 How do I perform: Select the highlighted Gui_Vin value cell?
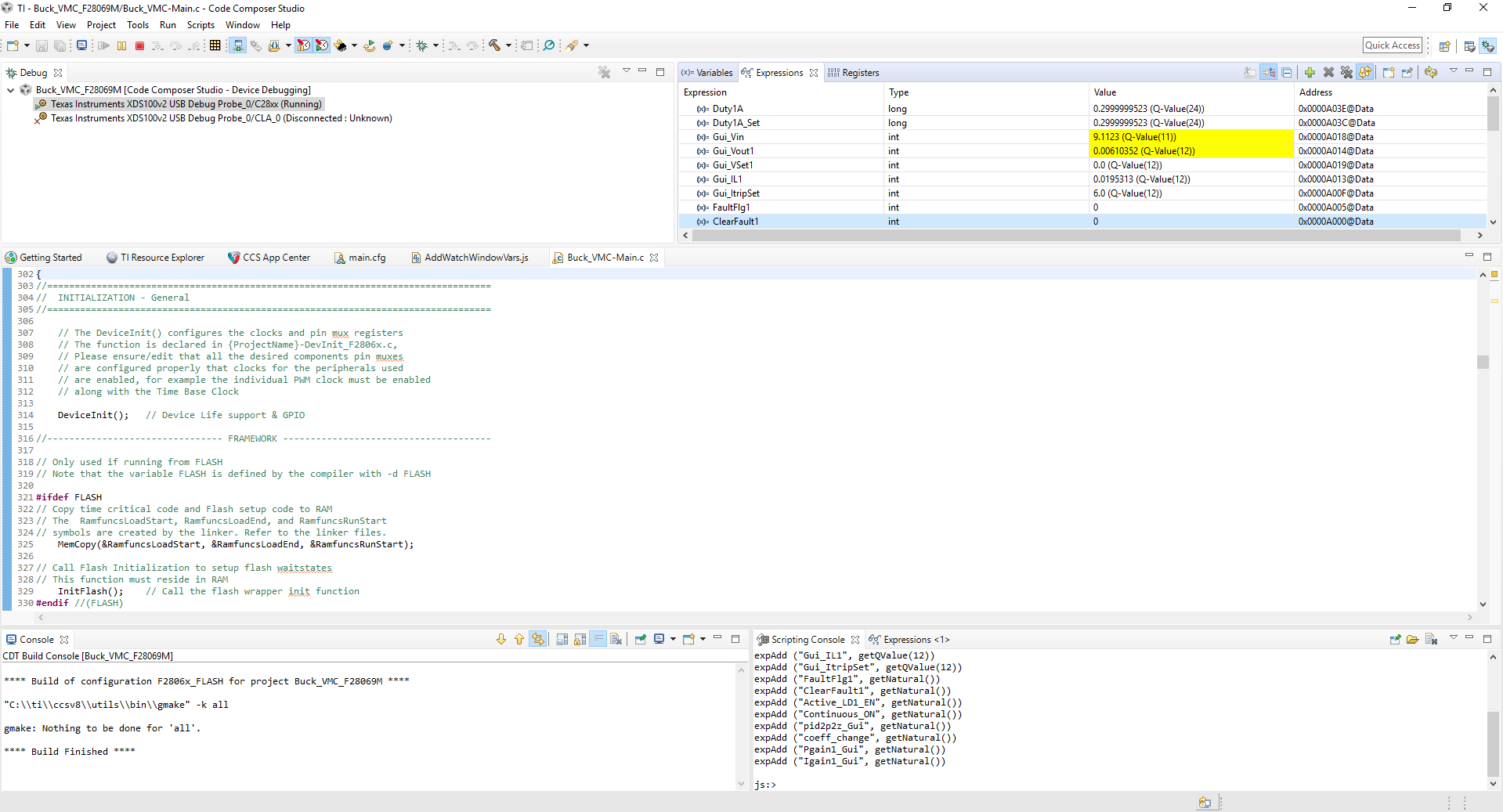click(x=1190, y=137)
